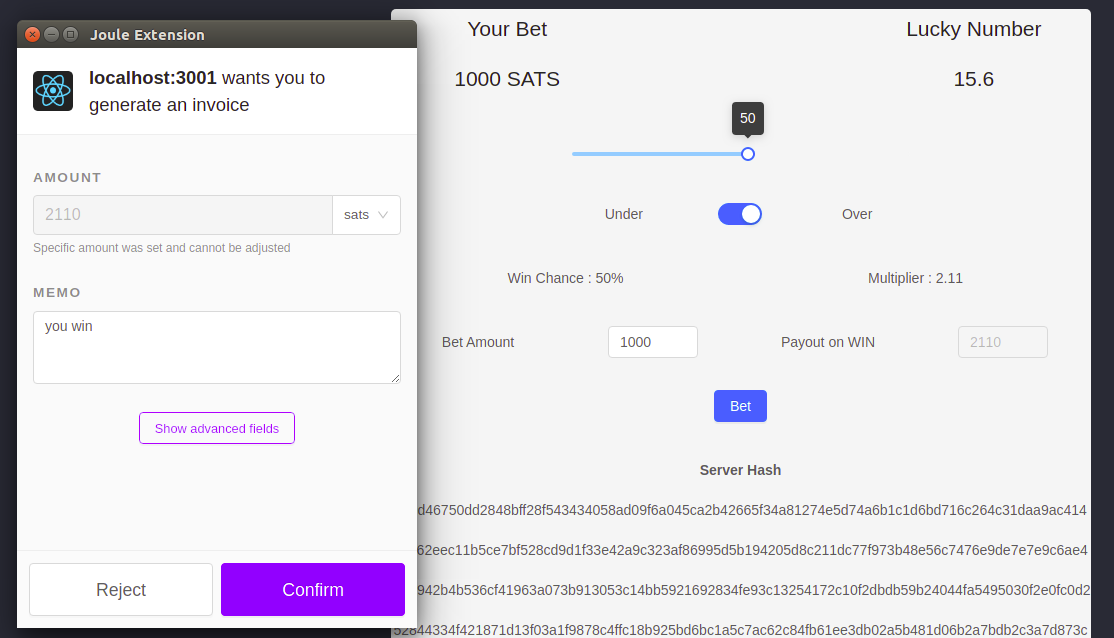Click the React atom logo icon
Image resolution: width=1114 pixels, height=638 pixels.
53,91
